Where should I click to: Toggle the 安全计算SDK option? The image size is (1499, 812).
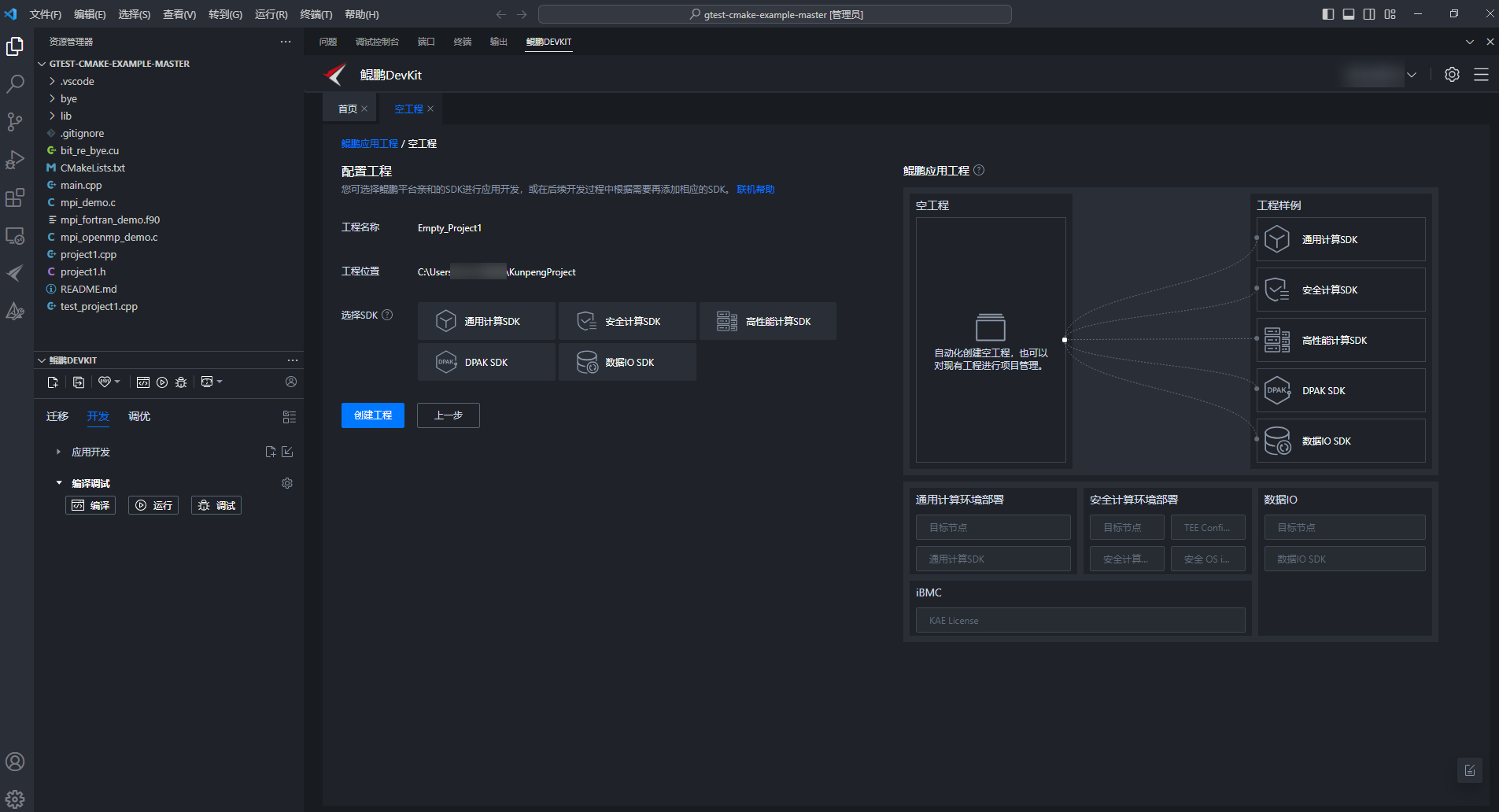click(x=627, y=321)
